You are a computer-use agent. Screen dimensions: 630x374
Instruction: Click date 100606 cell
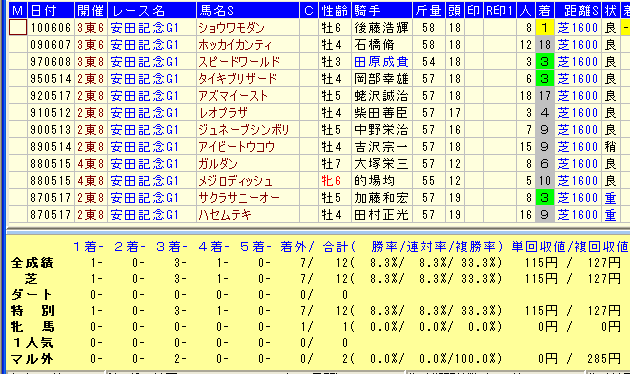(51, 28)
